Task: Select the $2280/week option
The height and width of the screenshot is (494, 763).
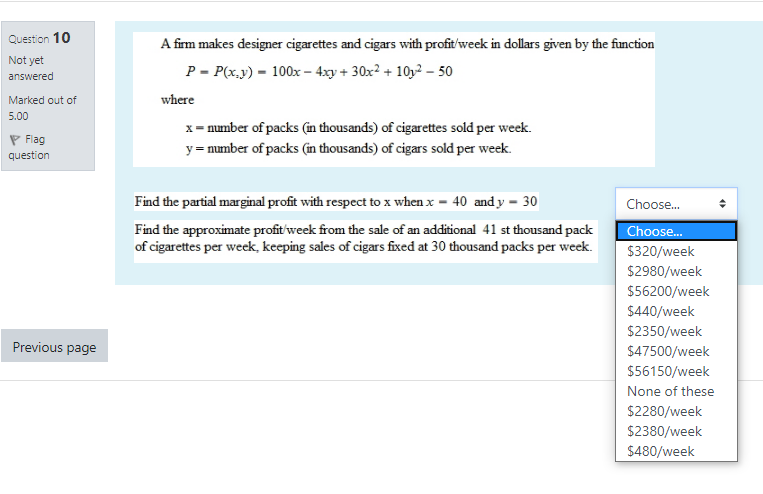Action: pos(676,411)
